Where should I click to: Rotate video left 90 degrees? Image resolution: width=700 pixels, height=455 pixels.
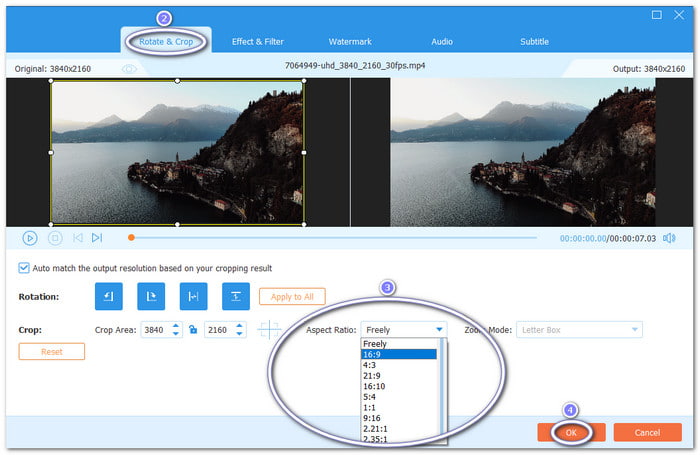pyautogui.click(x=108, y=296)
